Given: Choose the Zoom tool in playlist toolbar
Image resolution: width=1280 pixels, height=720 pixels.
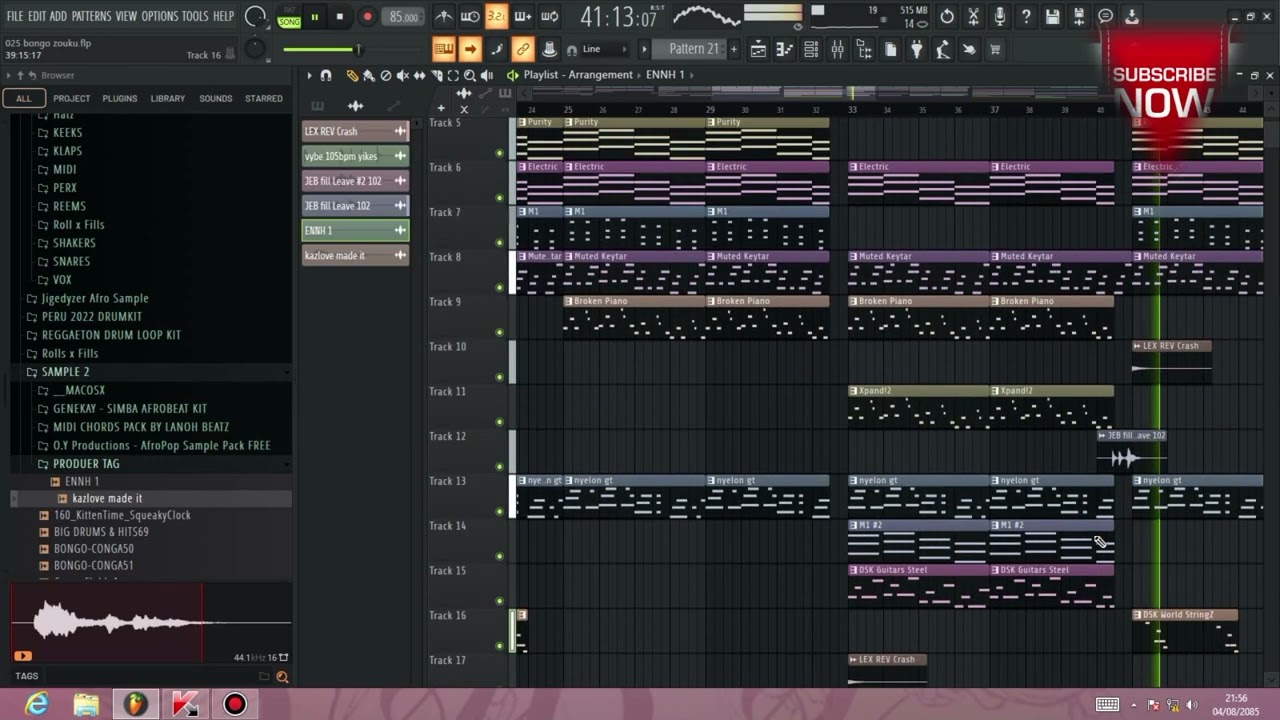Looking at the screenshot, I should [470, 75].
